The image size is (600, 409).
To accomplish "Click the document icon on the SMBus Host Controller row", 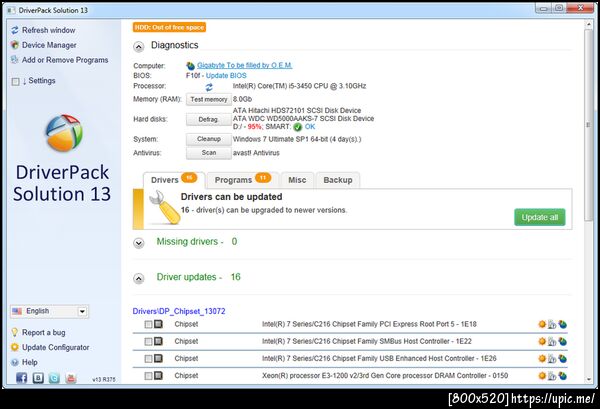I will 552,341.
